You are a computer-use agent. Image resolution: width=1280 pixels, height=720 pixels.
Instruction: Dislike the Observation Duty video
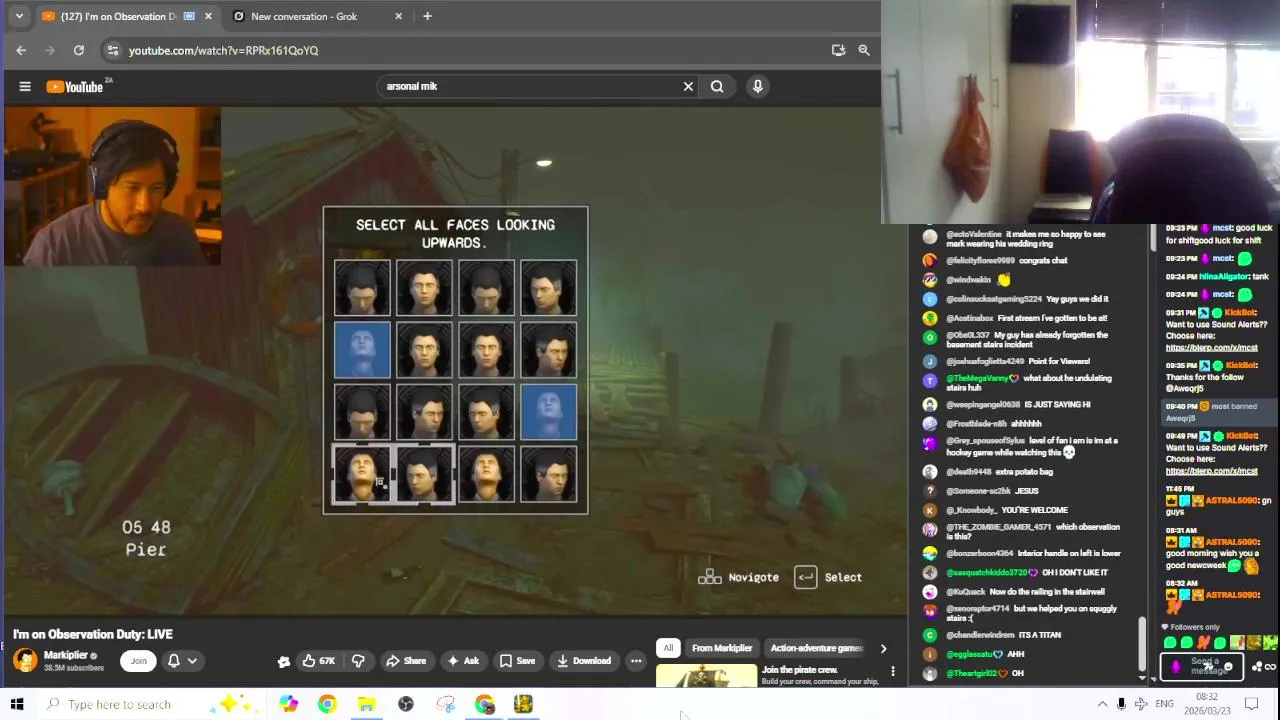click(x=358, y=661)
